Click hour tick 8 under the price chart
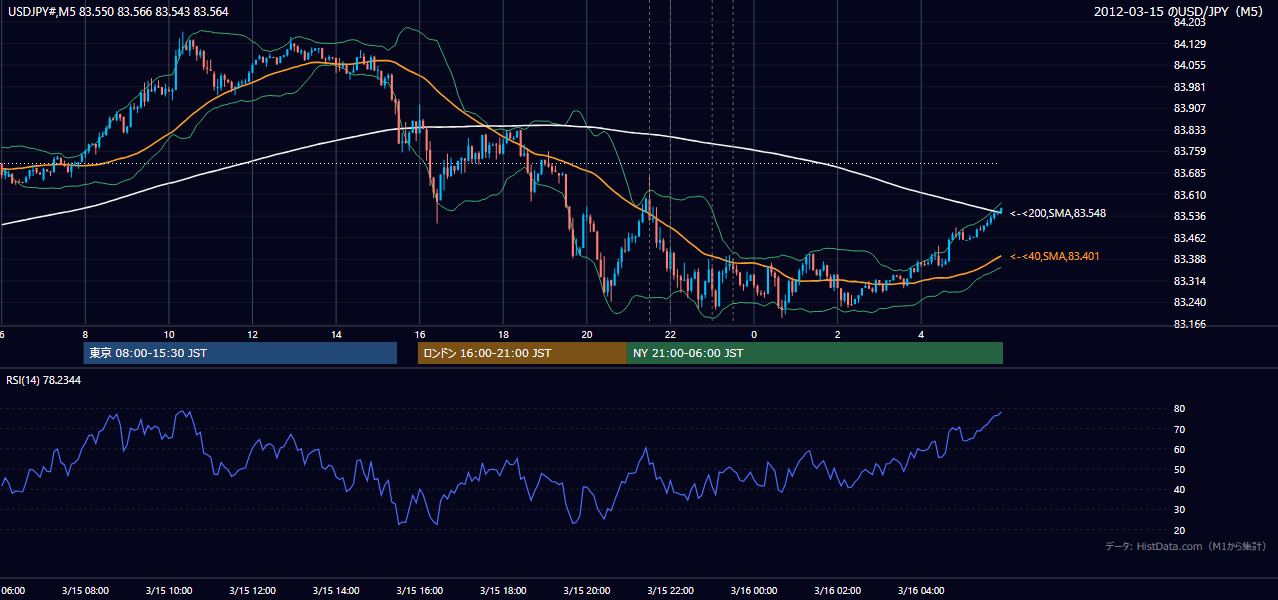This screenshot has height=600, width=1278. pyautogui.click(x=85, y=334)
